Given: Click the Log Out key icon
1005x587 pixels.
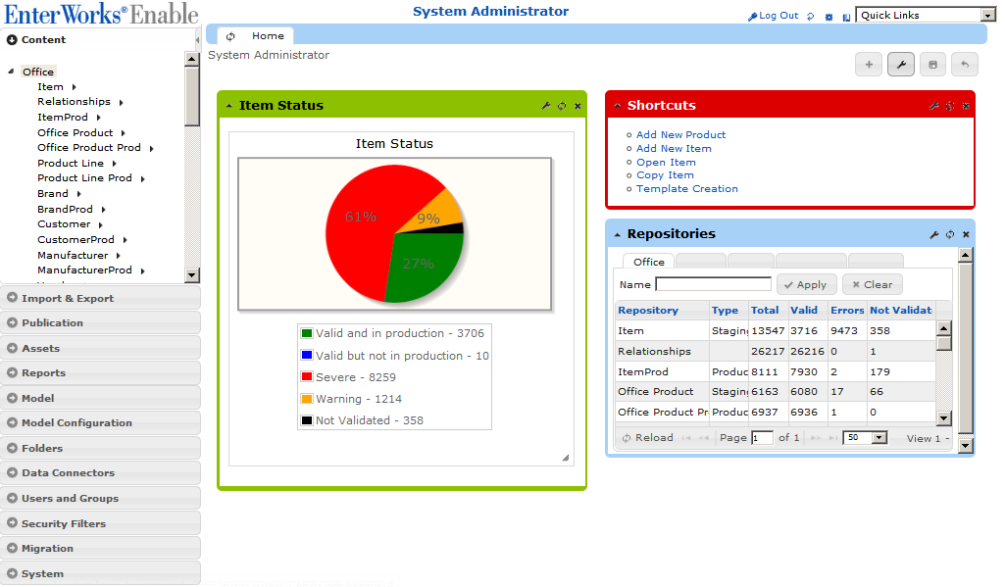Looking at the screenshot, I should [x=751, y=15].
